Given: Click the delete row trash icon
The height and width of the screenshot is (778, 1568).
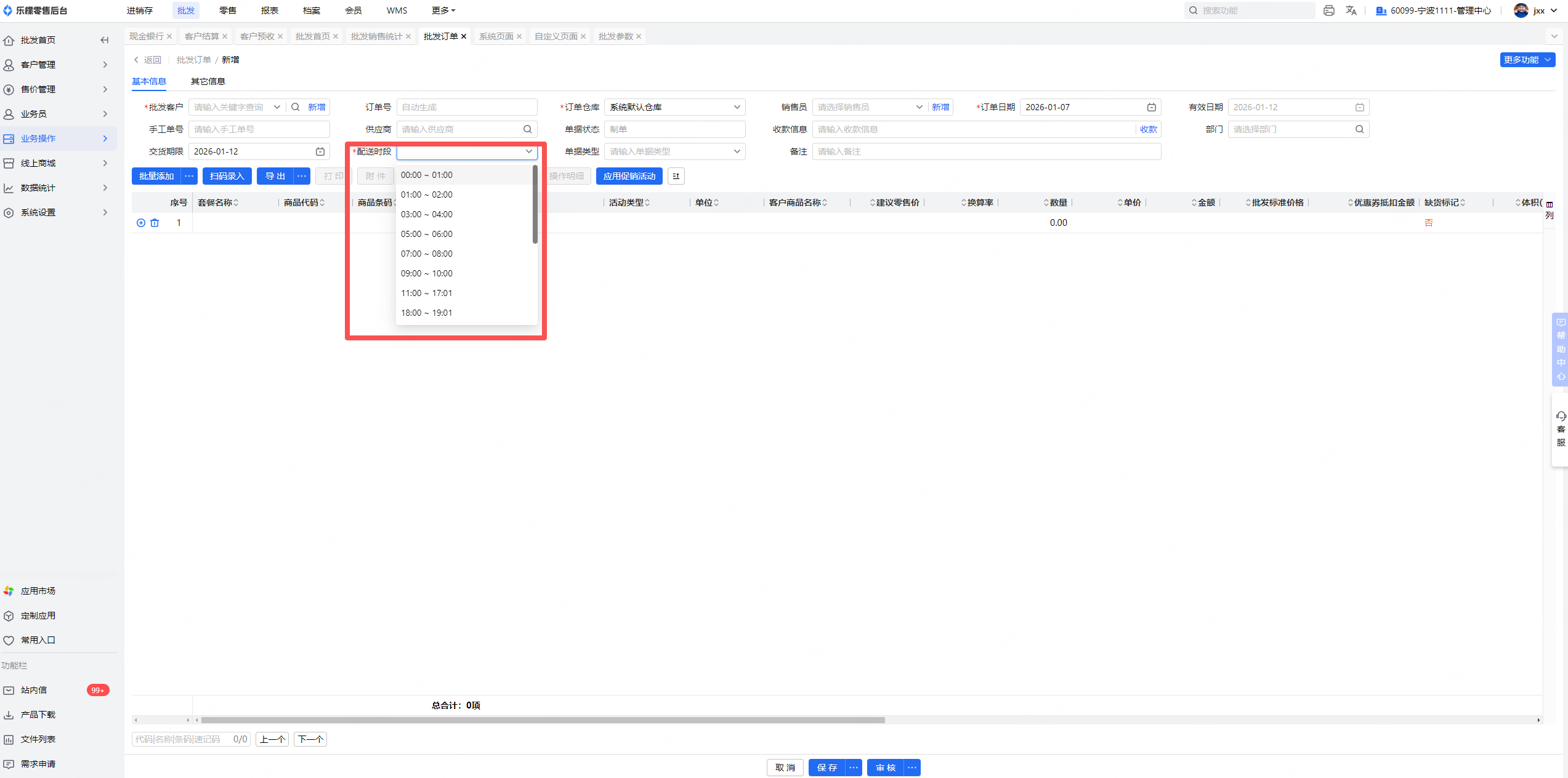Looking at the screenshot, I should click(x=155, y=223).
